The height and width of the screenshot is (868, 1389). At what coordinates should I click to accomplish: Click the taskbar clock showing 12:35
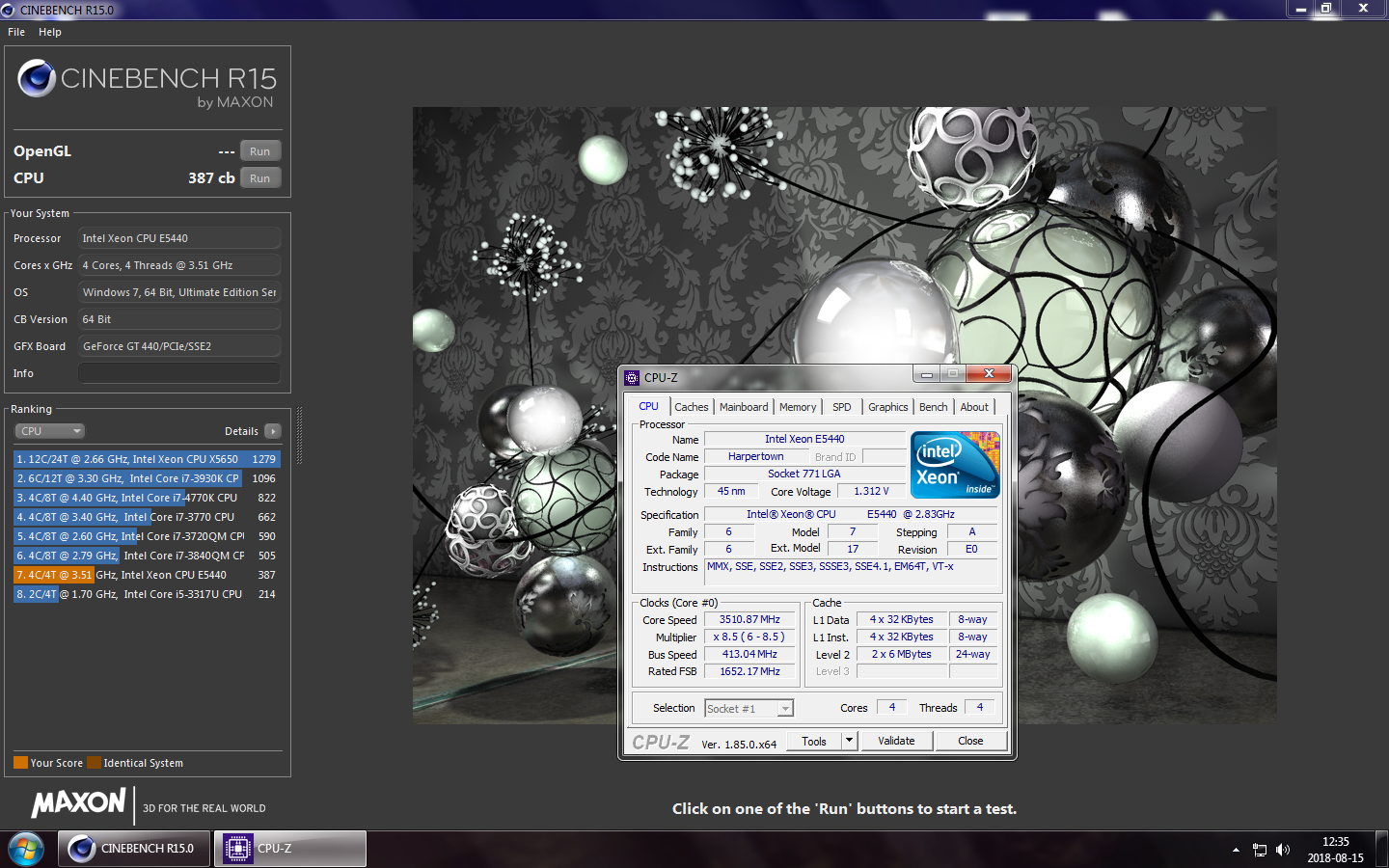[x=1335, y=850]
